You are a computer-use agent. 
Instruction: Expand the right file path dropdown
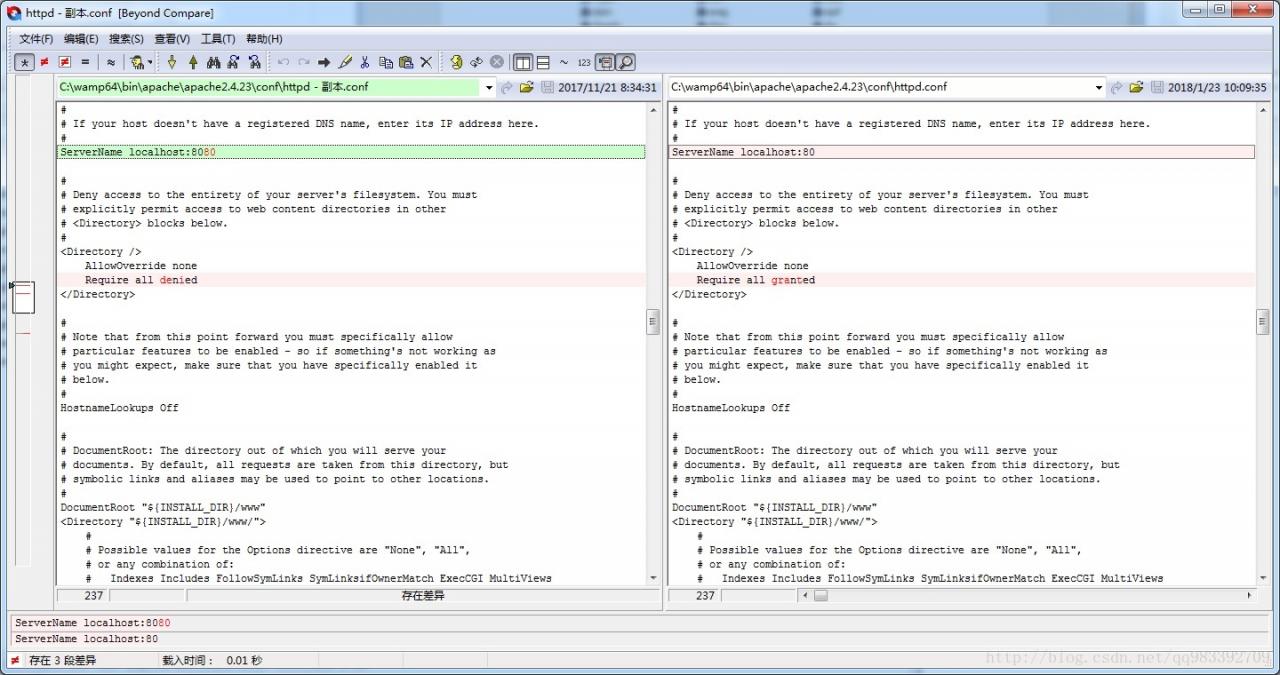(x=1100, y=88)
